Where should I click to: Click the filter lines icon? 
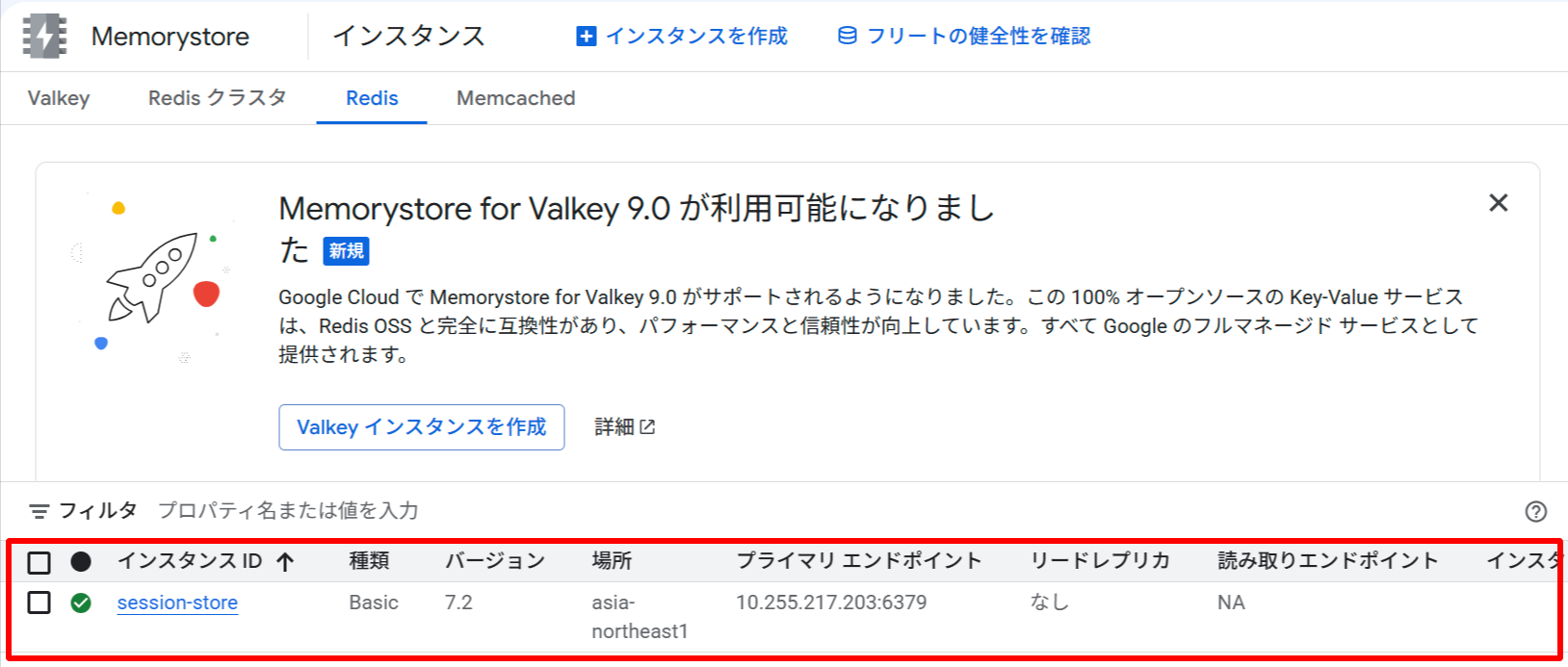pos(39,510)
